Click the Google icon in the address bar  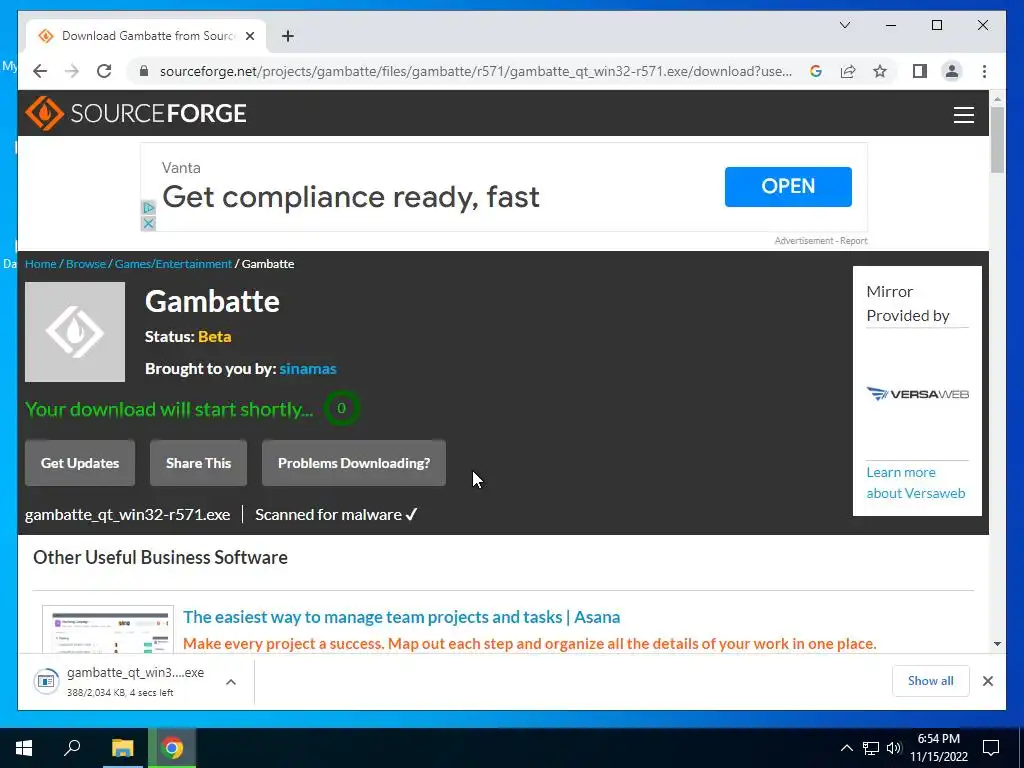816,71
